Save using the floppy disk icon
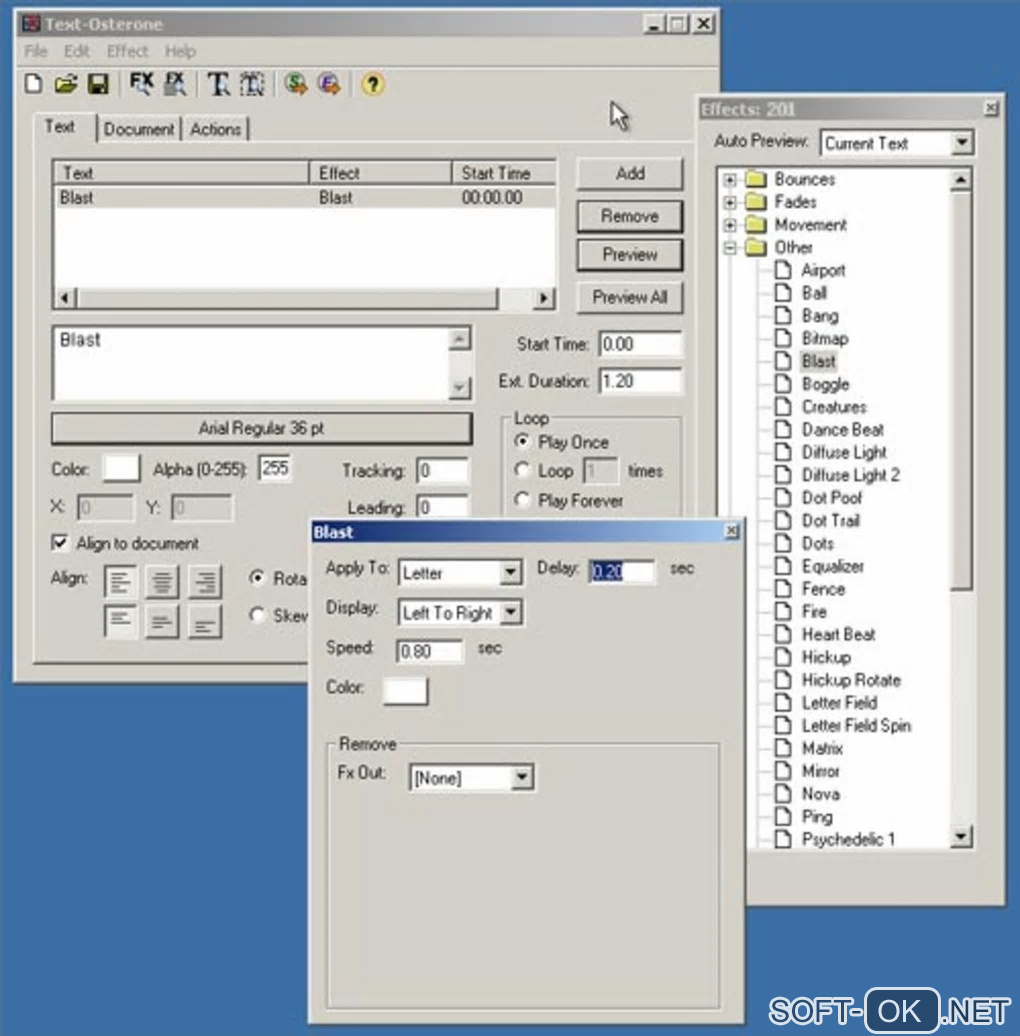 pos(98,84)
